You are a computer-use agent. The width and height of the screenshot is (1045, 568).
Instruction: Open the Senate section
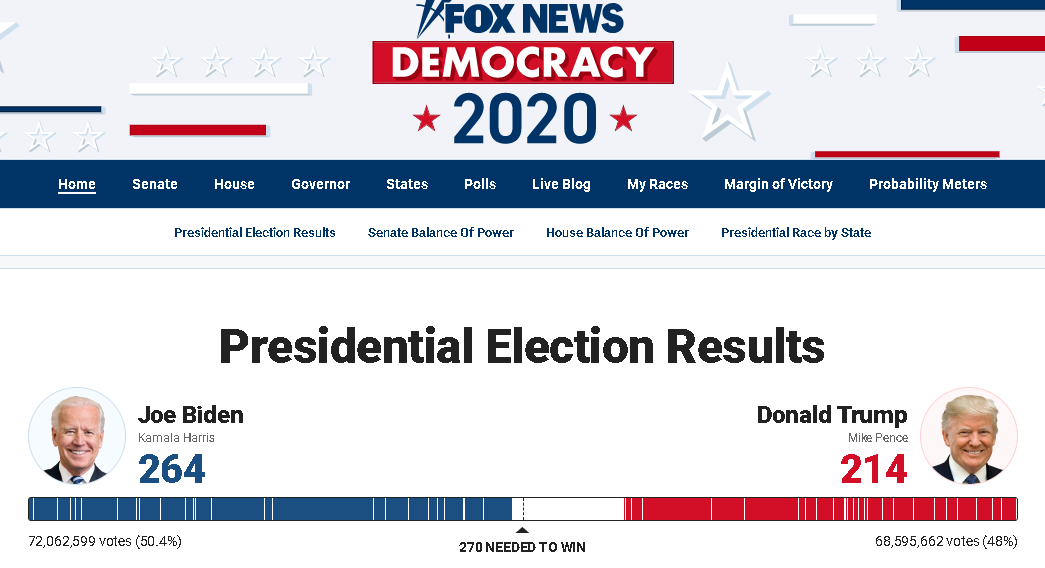[x=155, y=184]
